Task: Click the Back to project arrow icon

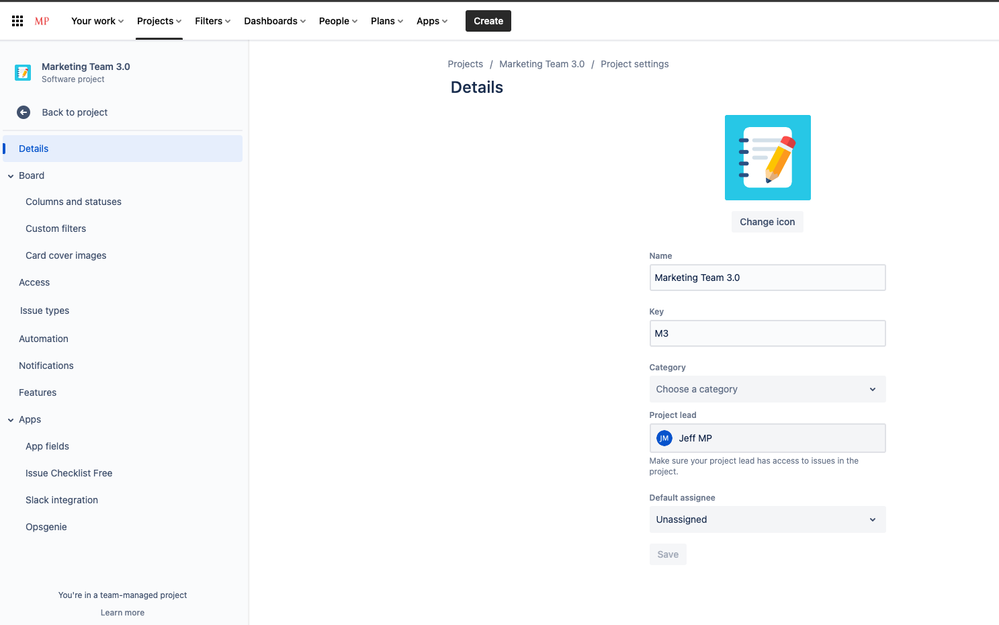Action: pyautogui.click(x=21, y=112)
